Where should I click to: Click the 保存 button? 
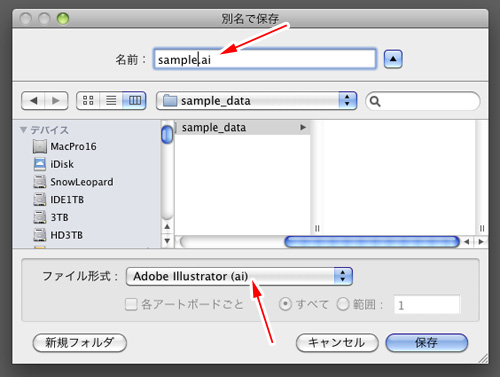[427, 343]
